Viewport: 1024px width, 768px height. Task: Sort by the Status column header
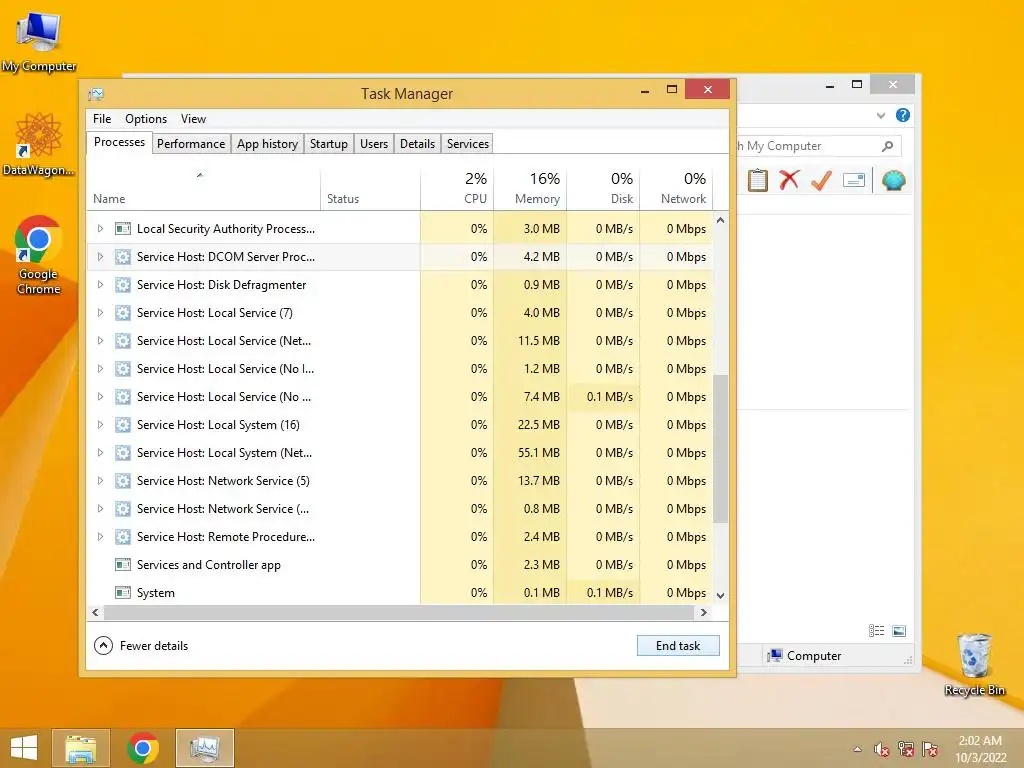click(370, 188)
